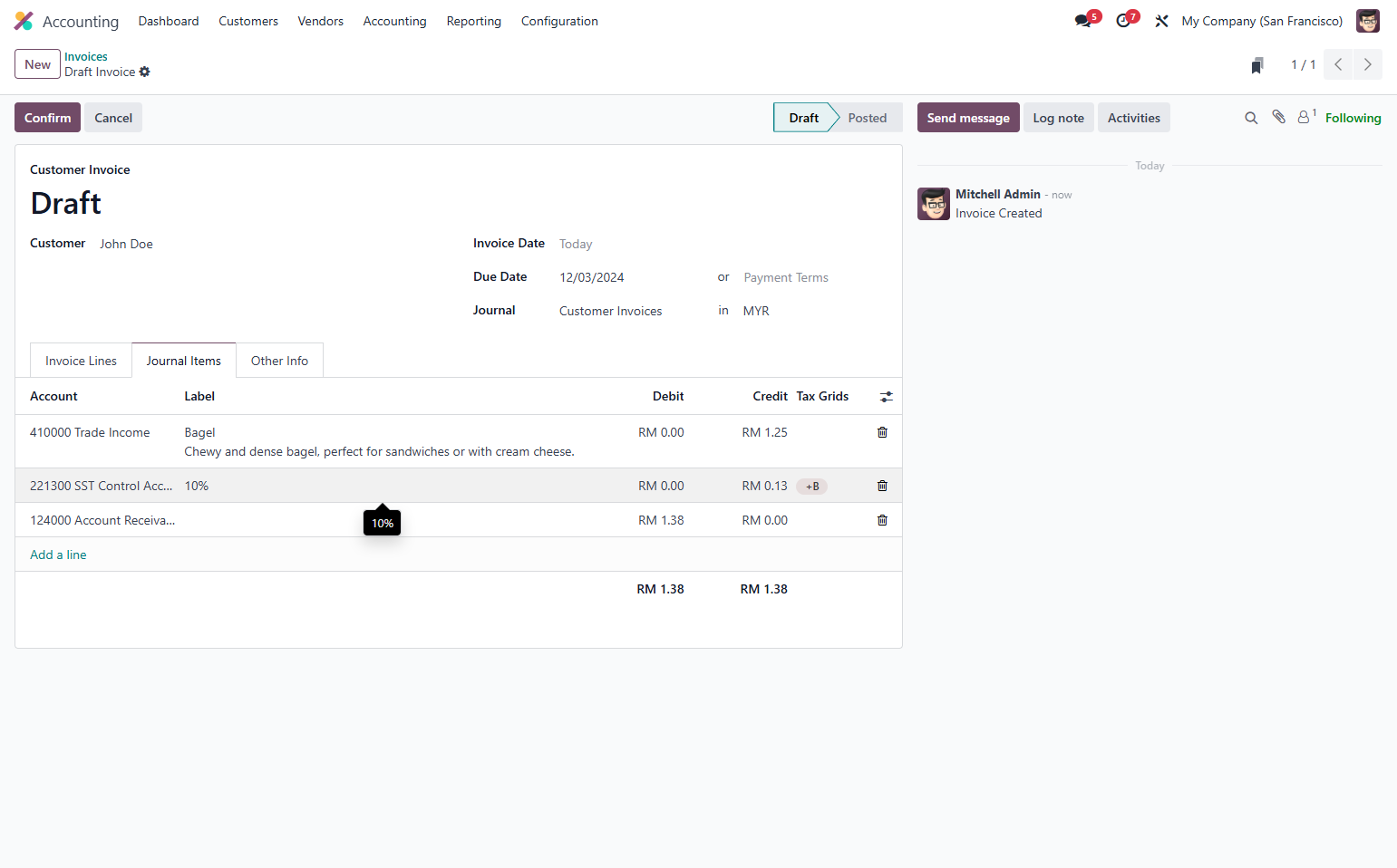1397x868 pixels.
Task: Create a New invoice
Action: click(37, 64)
